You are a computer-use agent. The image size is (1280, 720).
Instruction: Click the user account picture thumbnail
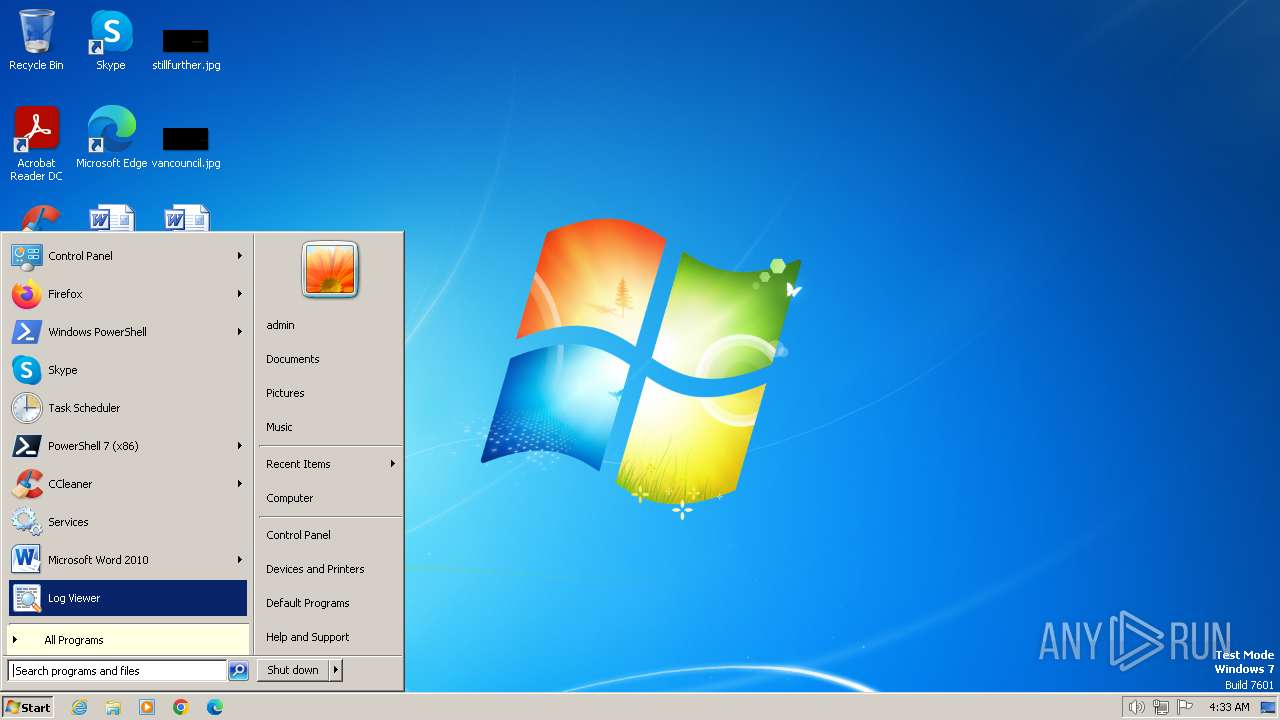[x=330, y=270]
